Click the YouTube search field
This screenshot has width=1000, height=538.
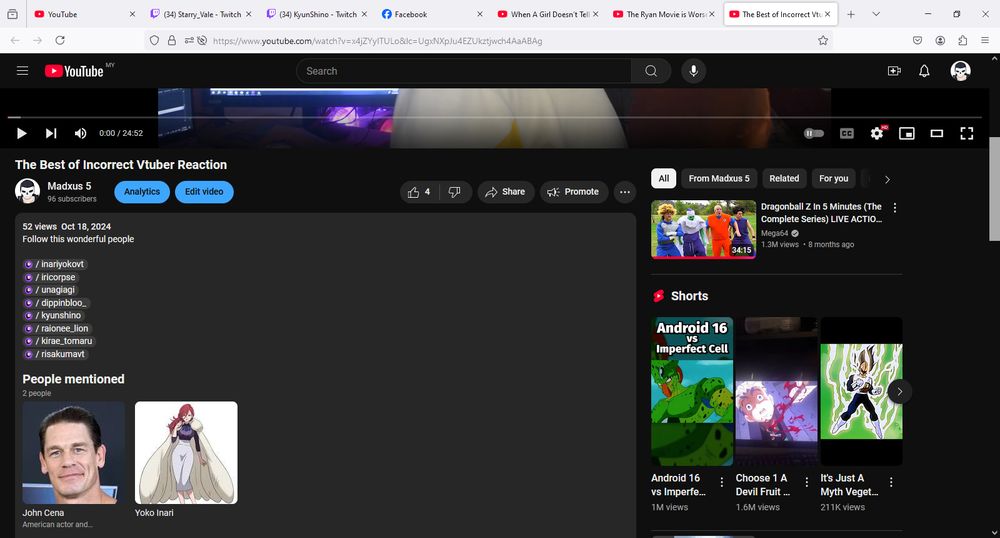point(464,71)
